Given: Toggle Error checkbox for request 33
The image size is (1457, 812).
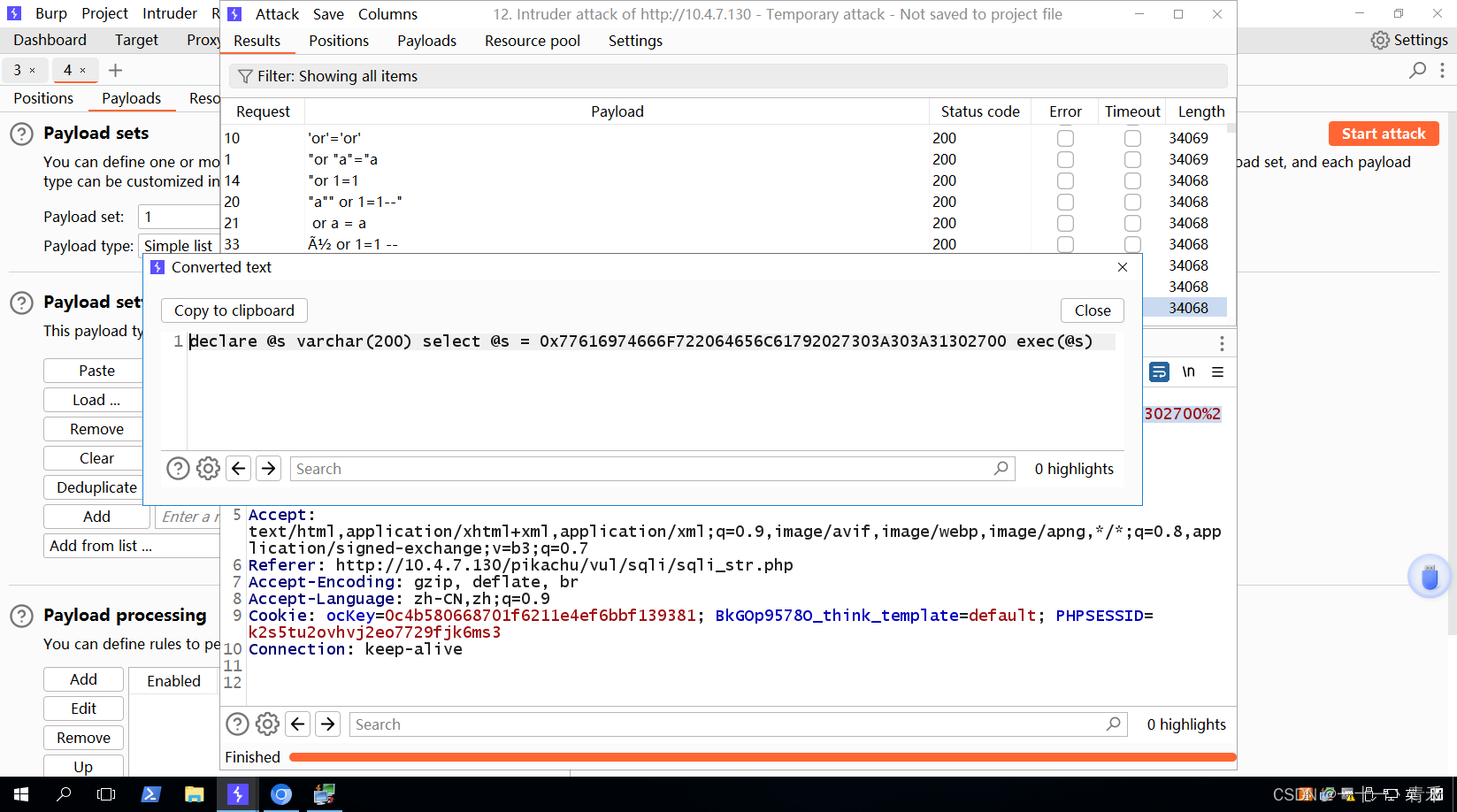Looking at the screenshot, I should coord(1065,244).
